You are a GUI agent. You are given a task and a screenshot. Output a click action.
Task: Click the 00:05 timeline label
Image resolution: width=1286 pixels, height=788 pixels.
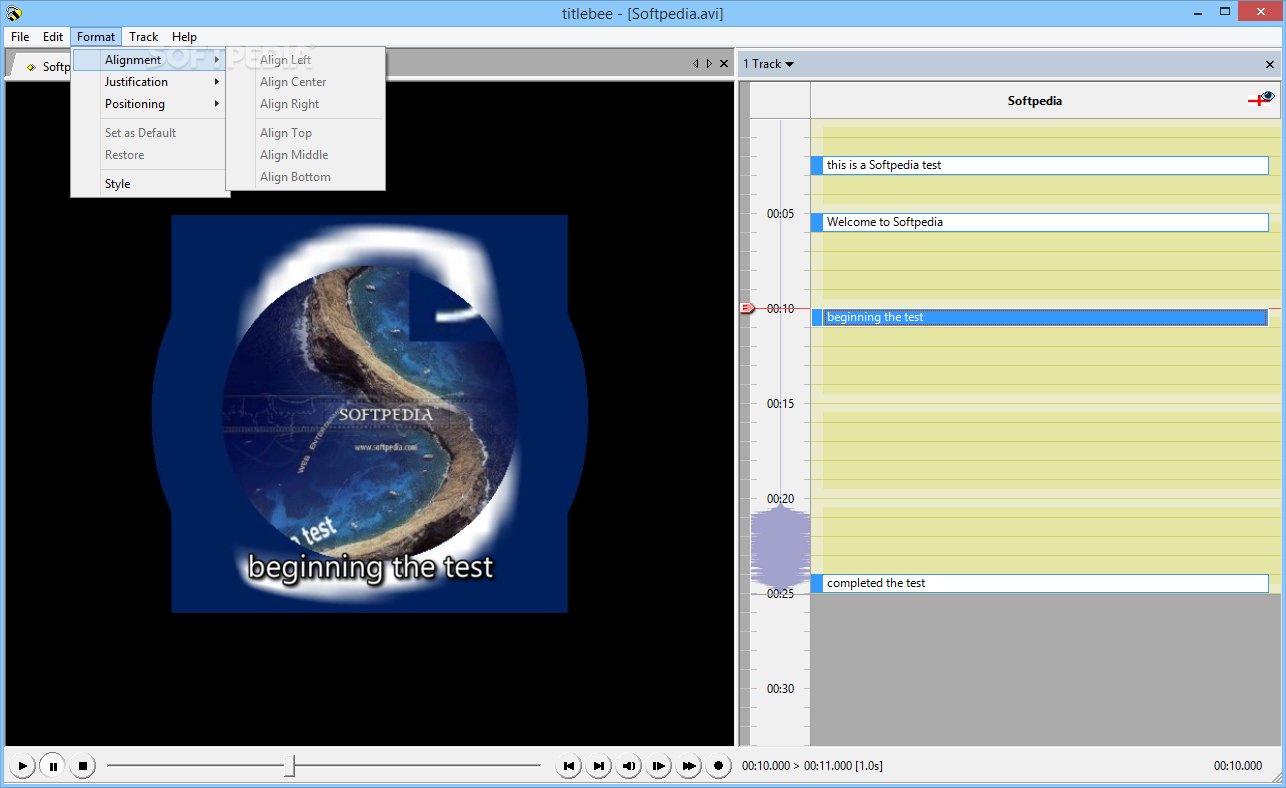tap(780, 214)
